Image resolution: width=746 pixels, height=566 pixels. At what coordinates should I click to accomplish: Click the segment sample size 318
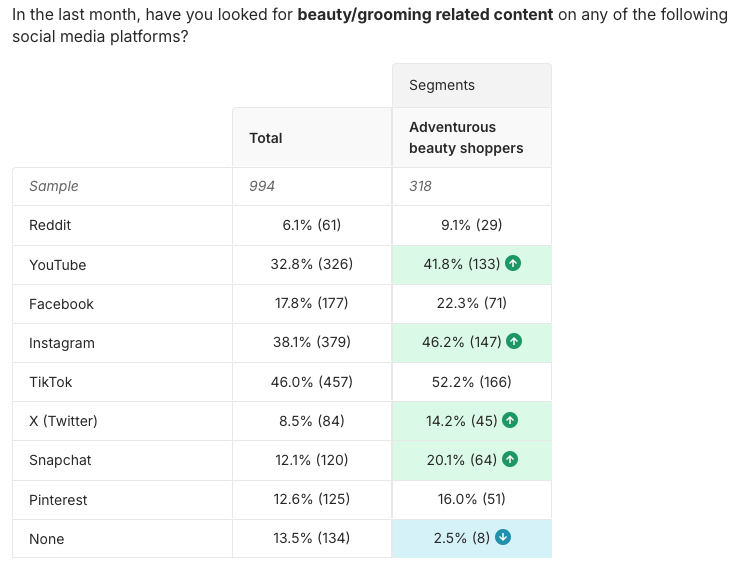click(420, 186)
